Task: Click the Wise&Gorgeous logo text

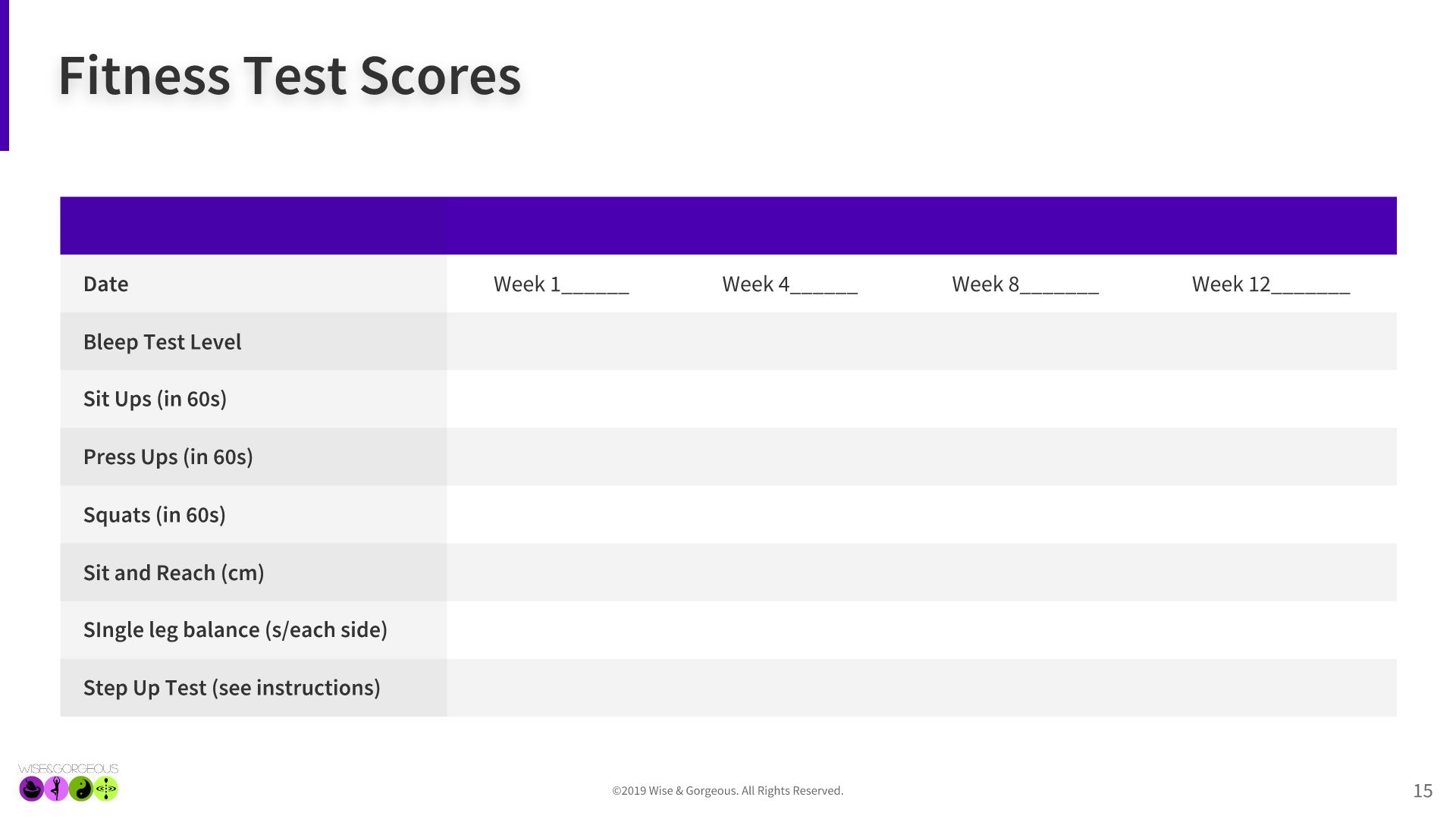Action: coord(68,769)
